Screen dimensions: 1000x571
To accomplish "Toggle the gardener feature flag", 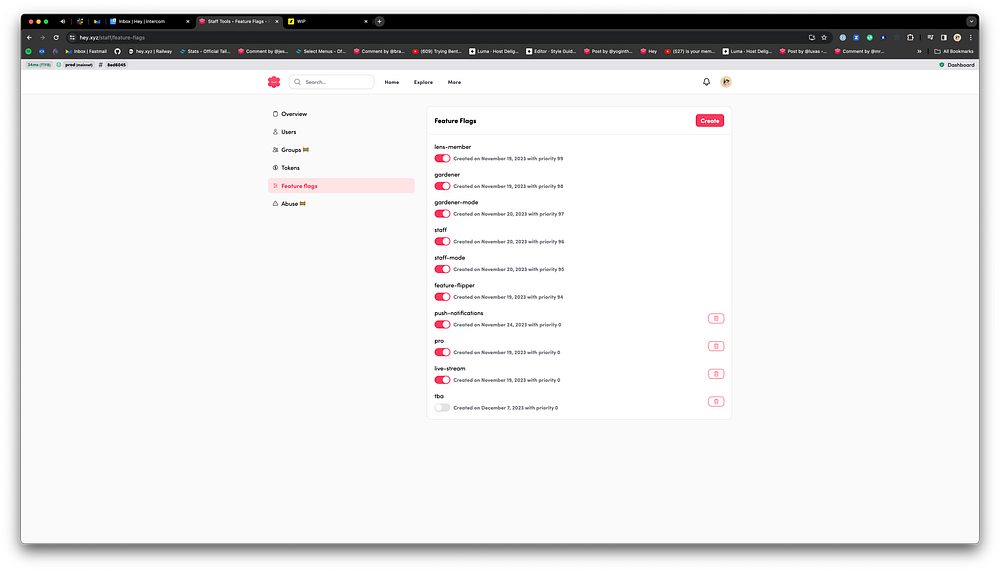I will (442, 186).
